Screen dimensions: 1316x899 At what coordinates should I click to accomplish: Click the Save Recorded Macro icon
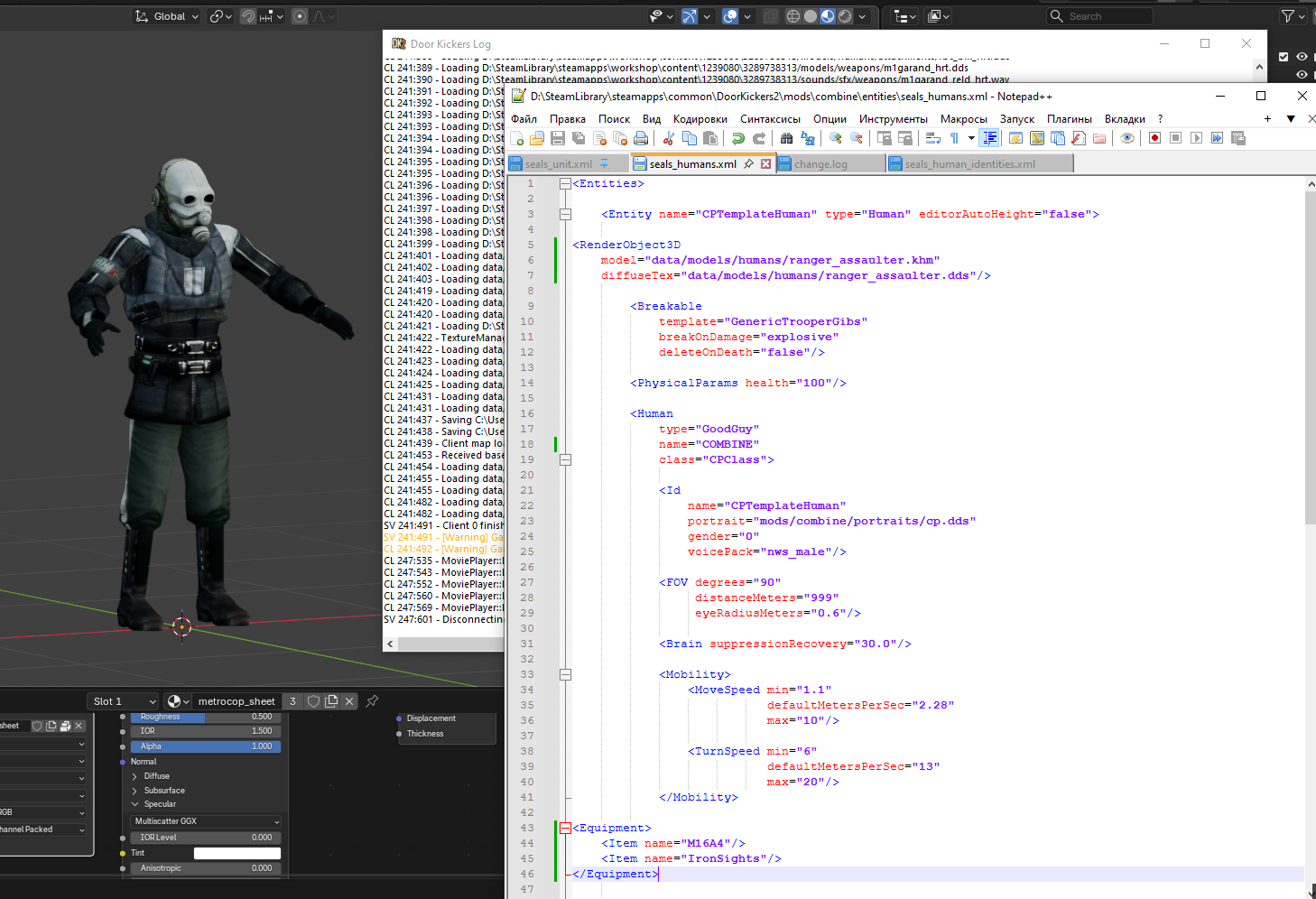(1238, 138)
